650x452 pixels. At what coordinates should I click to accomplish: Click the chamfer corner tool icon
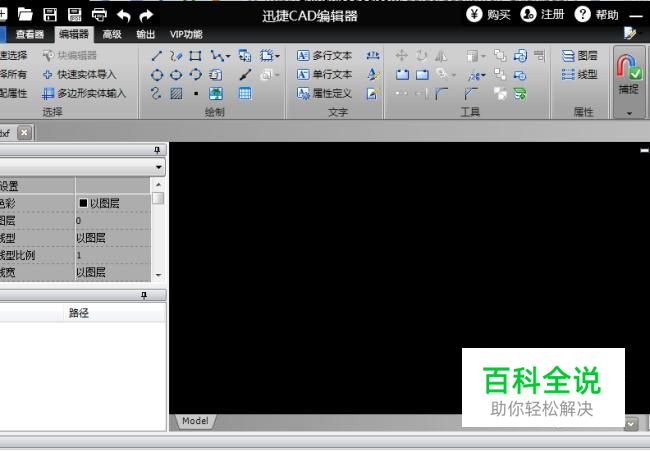click(x=471, y=94)
